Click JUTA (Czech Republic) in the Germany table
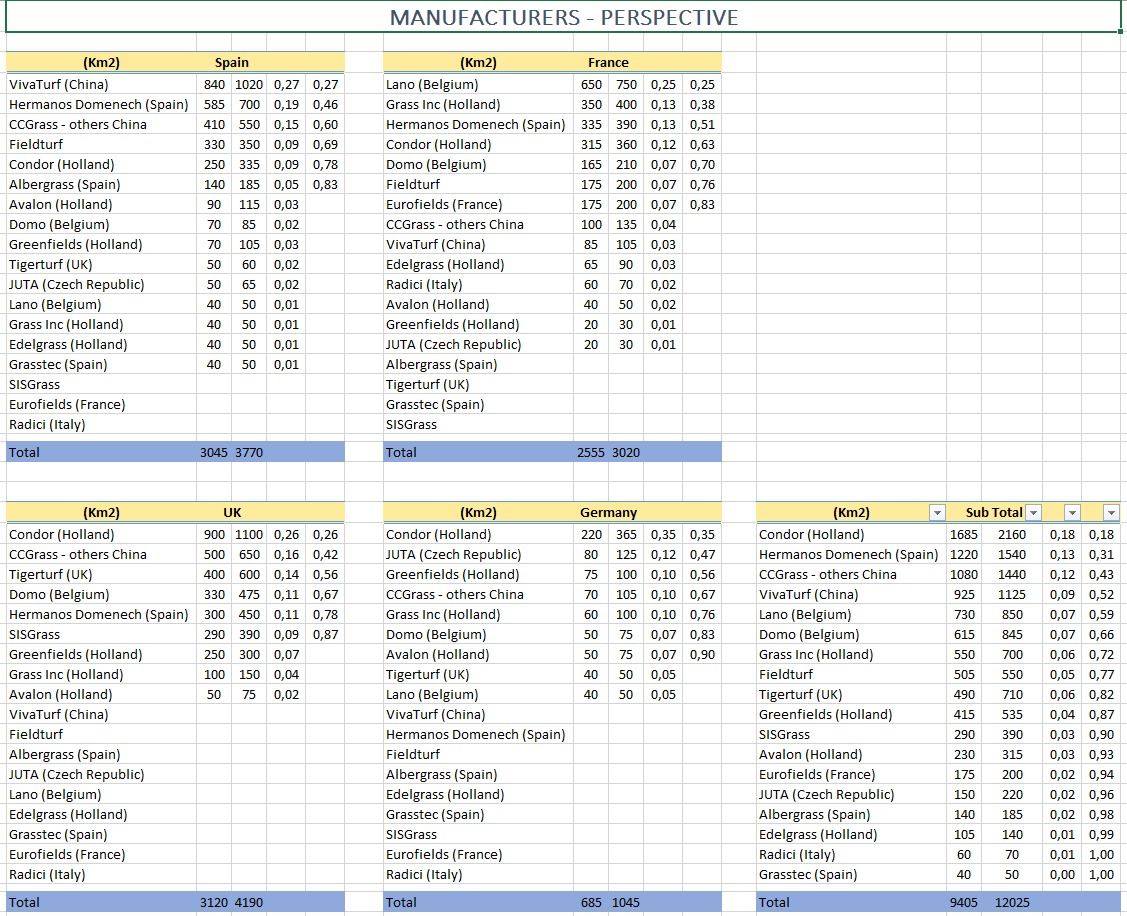This screenshot has width=1127, height=916. pyautogui.click(x=454, y=554)
